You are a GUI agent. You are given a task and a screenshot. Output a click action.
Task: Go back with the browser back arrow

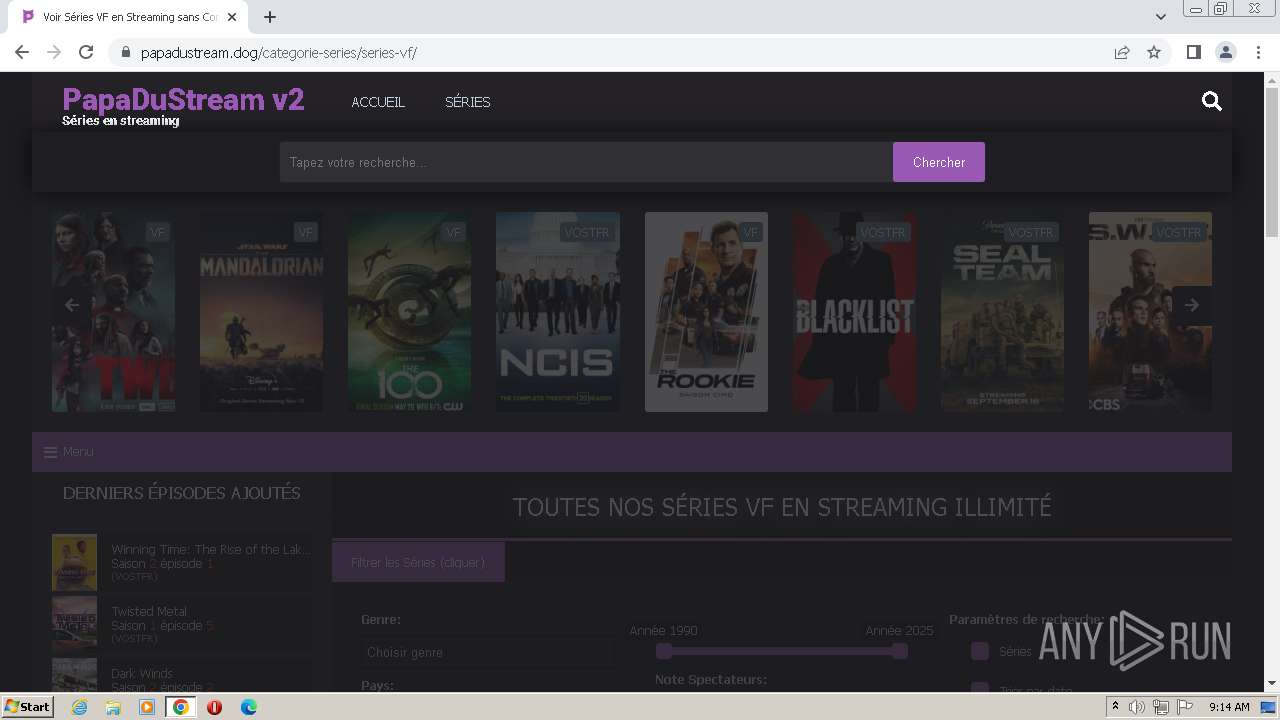click(x=22, y=52)
